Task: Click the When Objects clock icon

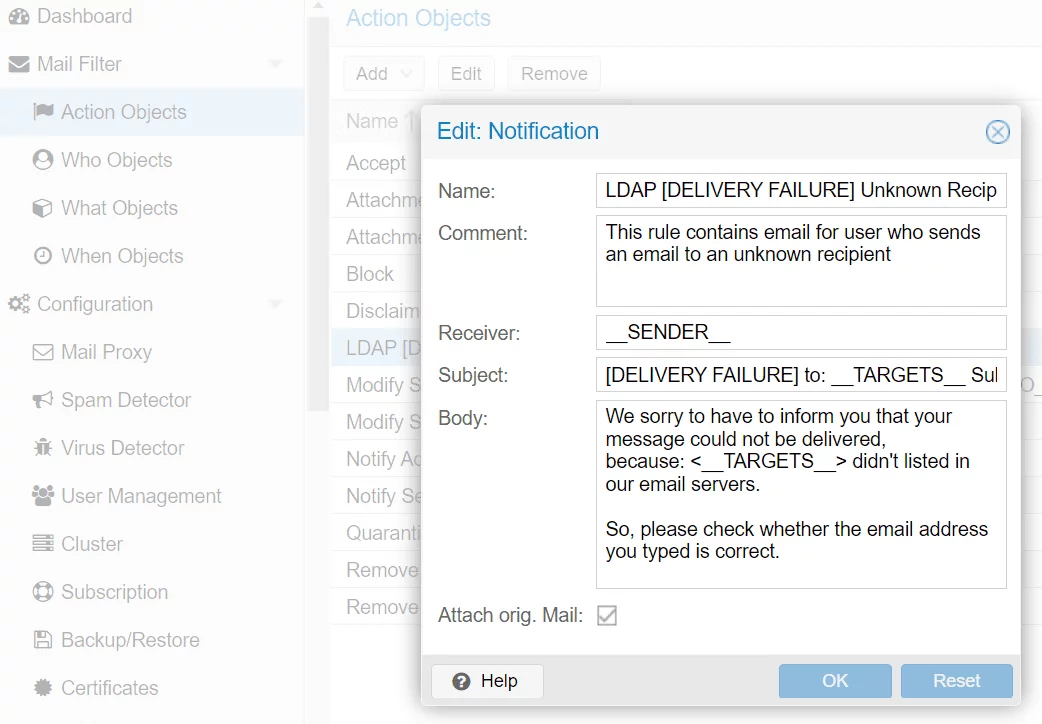Action: pyautogui.click(x=43, y=256)
